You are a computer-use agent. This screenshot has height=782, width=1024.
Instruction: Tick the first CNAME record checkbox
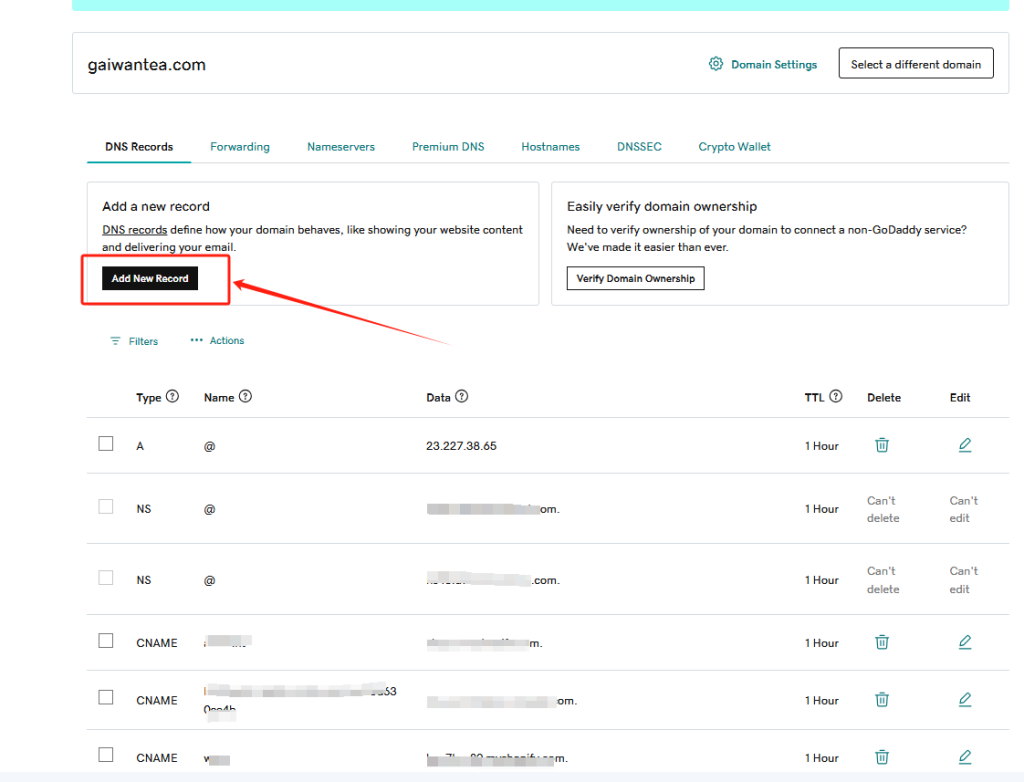(x=106, y=641)
